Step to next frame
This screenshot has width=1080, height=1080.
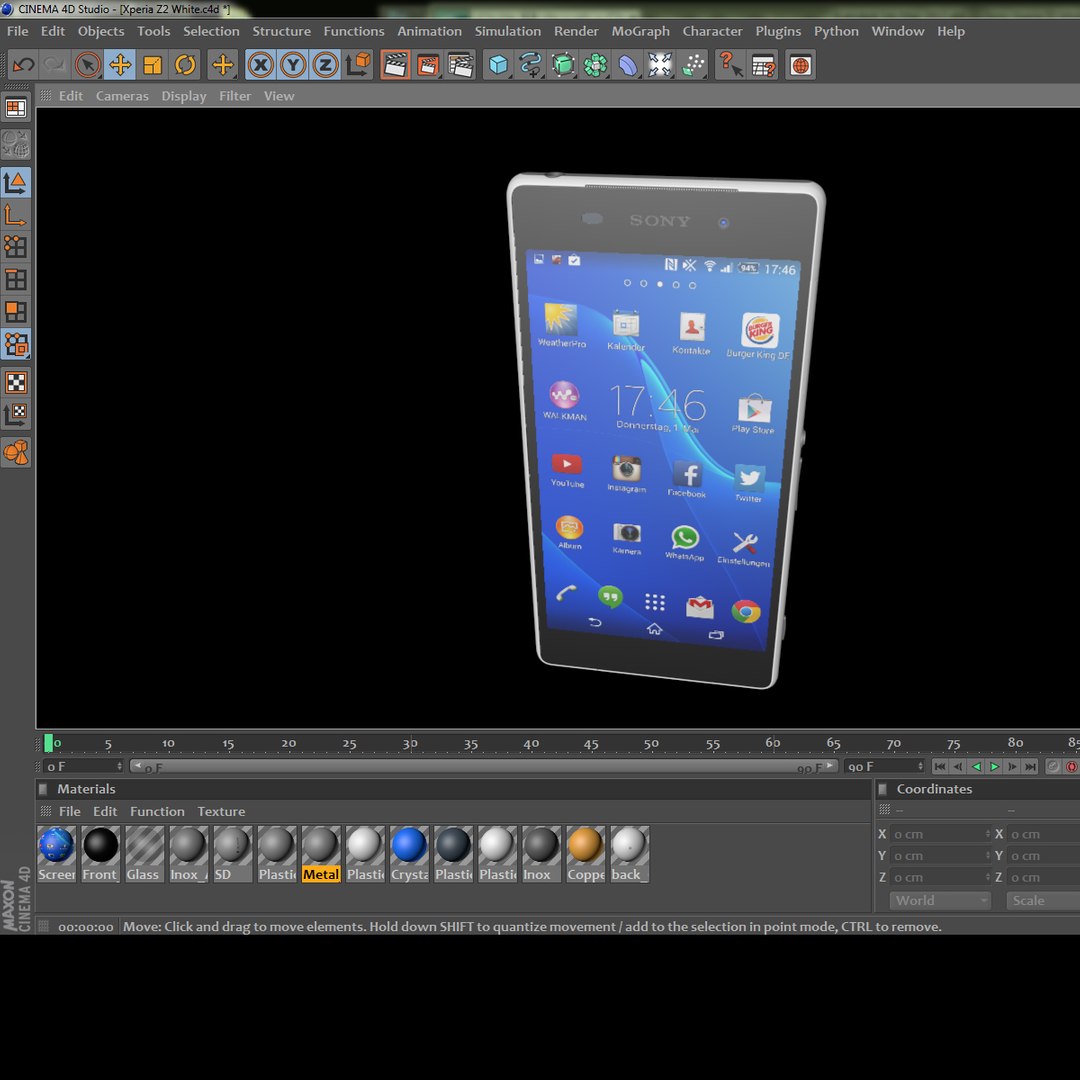tap(1012, 766)
